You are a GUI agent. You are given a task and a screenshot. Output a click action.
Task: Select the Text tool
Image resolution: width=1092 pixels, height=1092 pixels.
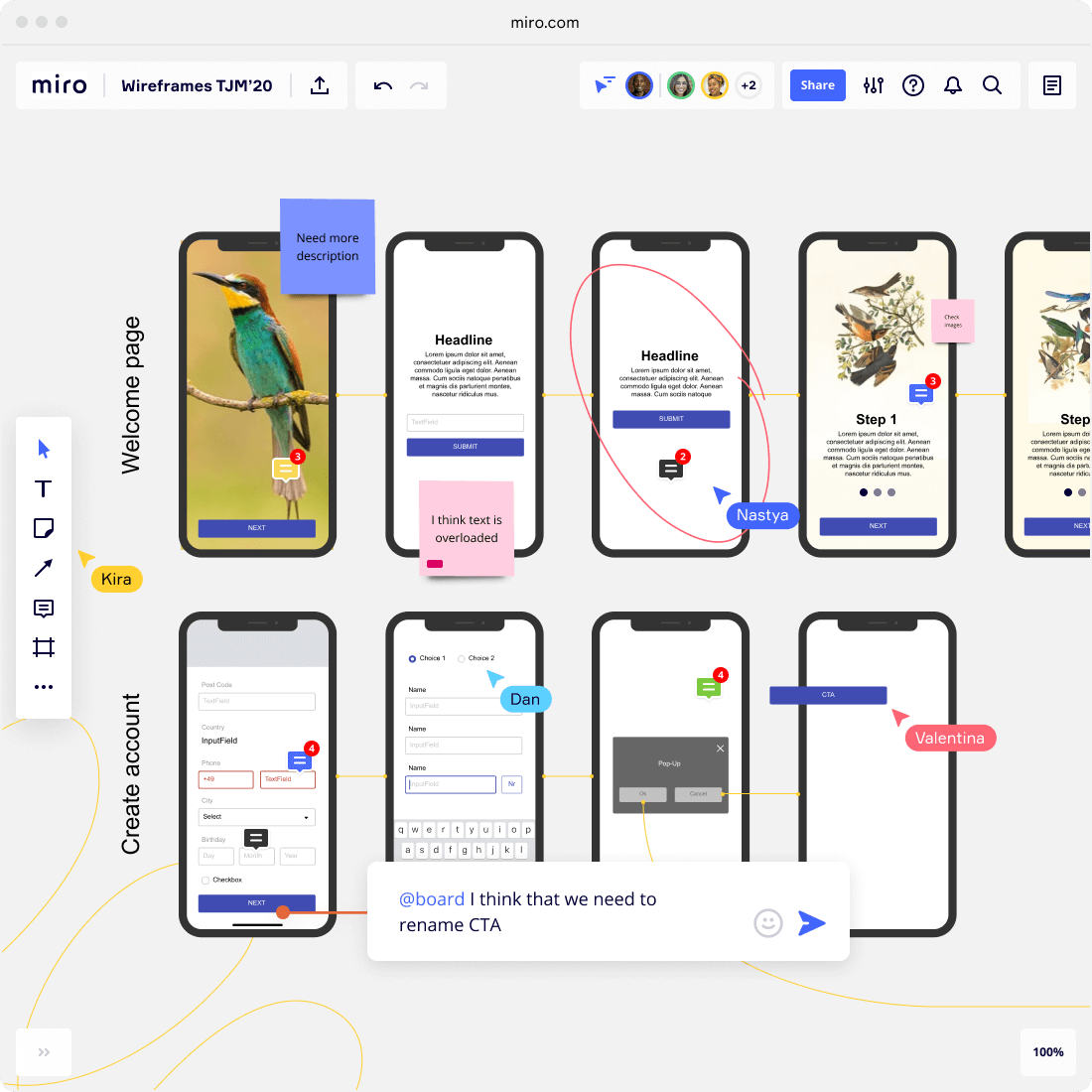(43, 488)
